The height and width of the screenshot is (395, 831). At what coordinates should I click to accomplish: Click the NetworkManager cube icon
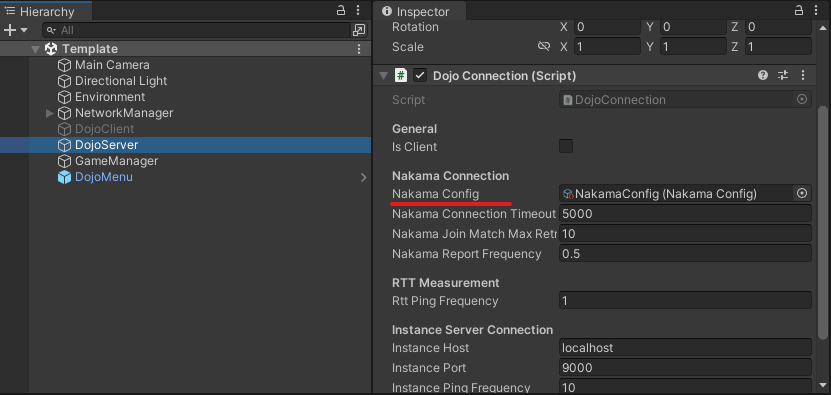[x=64, y=113]
